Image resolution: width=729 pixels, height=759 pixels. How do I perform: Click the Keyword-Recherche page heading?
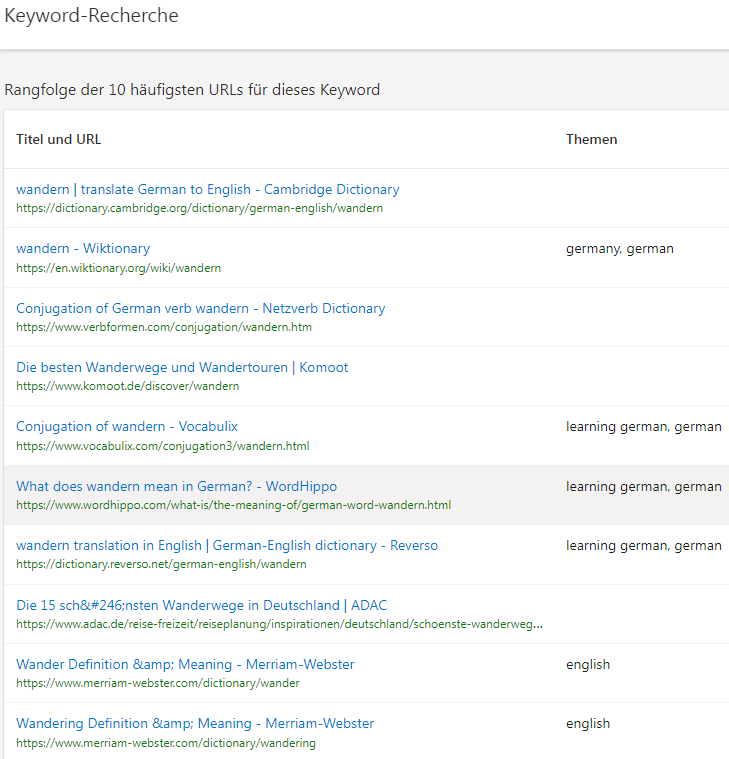coord(92,16)
